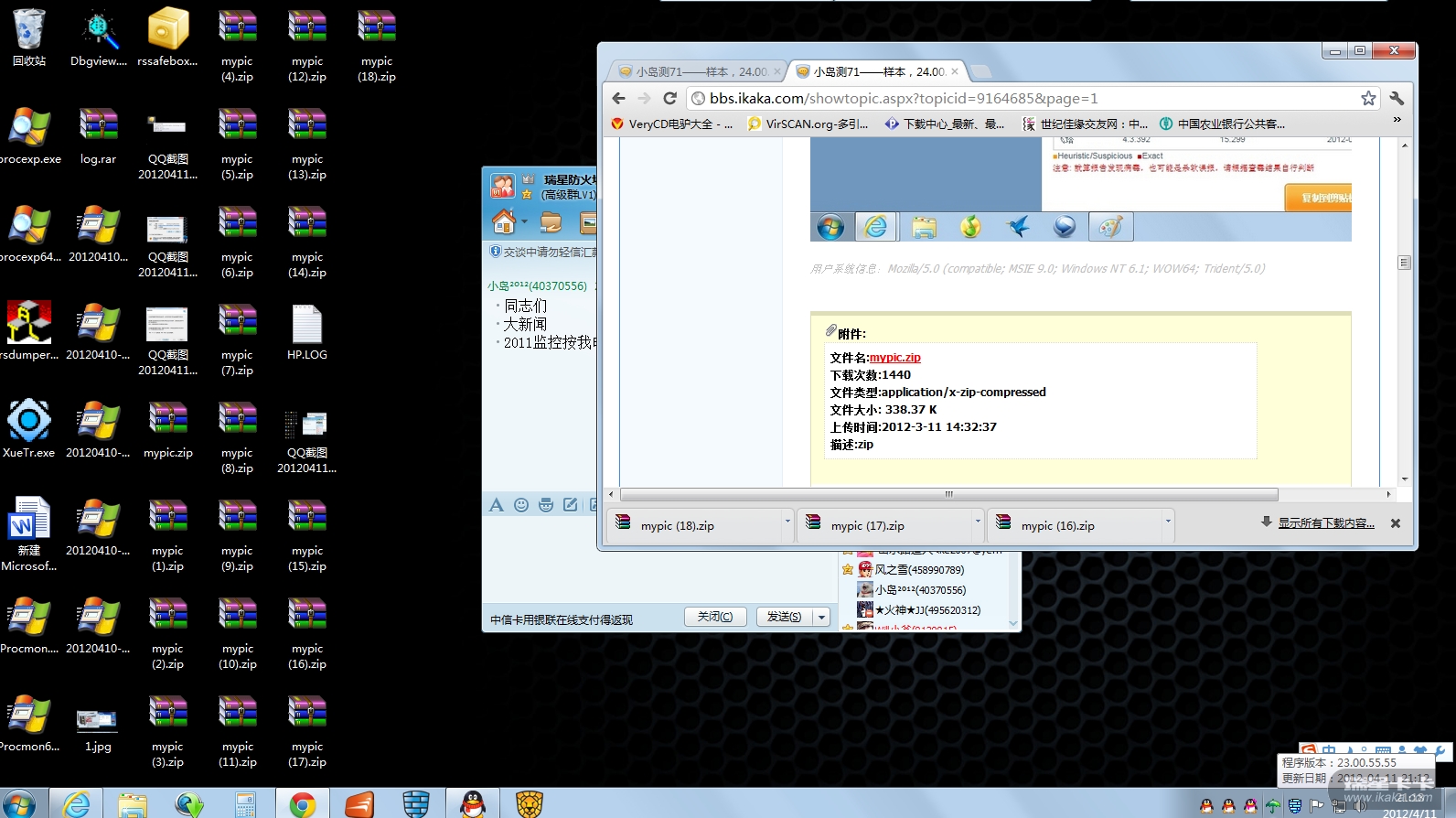This screenshot has height=818, width=1456.
Task: Select the log.rar archive on desktop
Action: click(x=99, y=135)
